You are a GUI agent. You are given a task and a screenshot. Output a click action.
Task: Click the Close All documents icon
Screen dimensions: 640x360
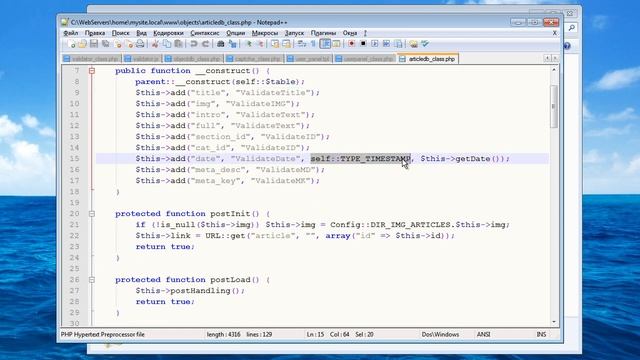click(129, 44)
